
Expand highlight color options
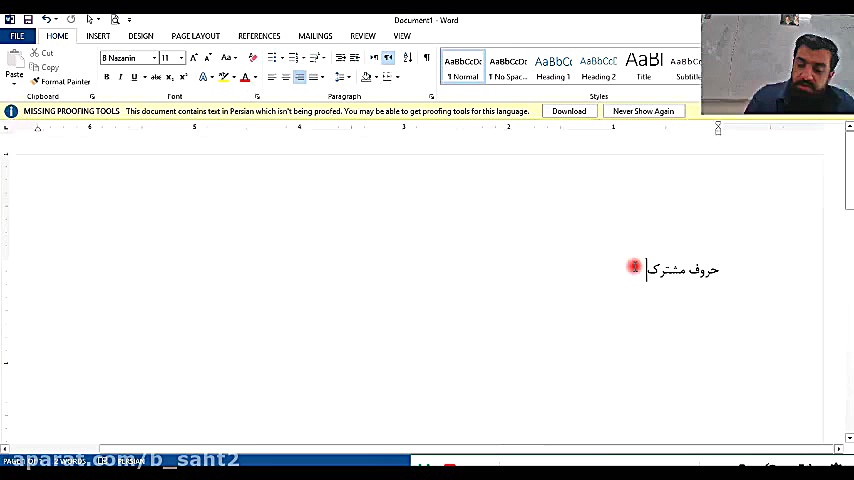point(234,77)
